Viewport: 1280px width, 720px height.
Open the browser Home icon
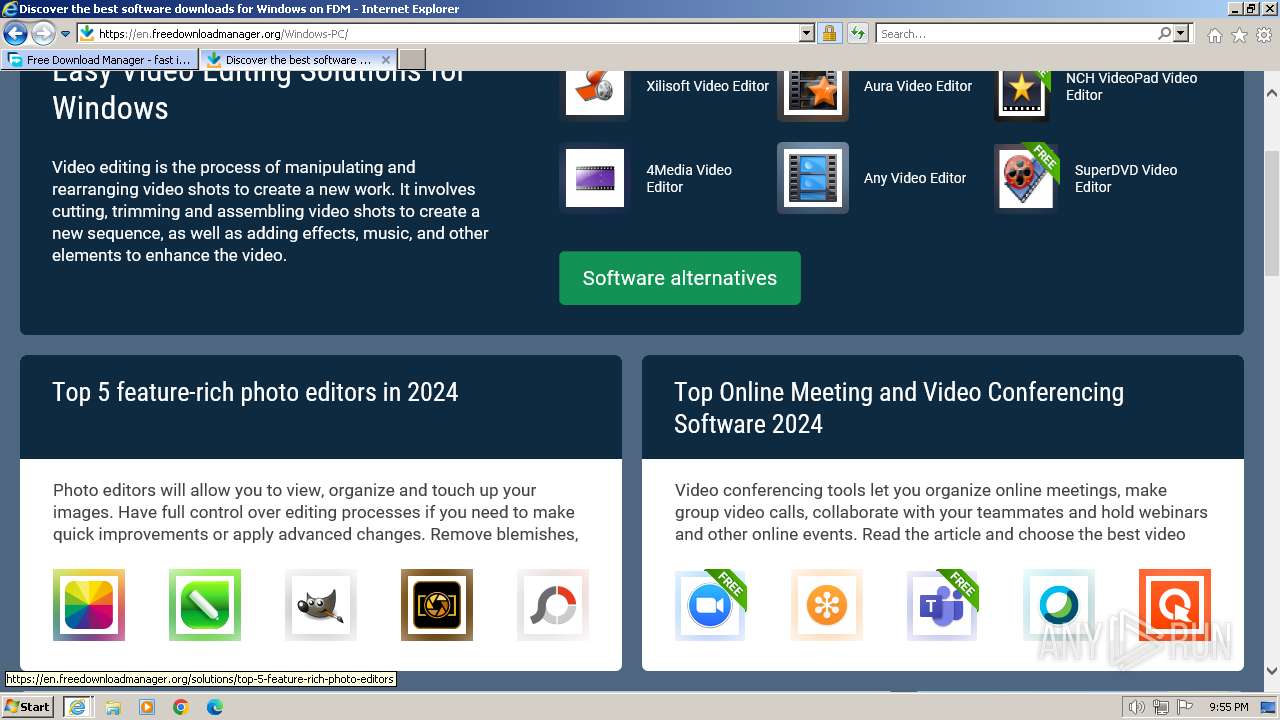tap(1214, 35)
